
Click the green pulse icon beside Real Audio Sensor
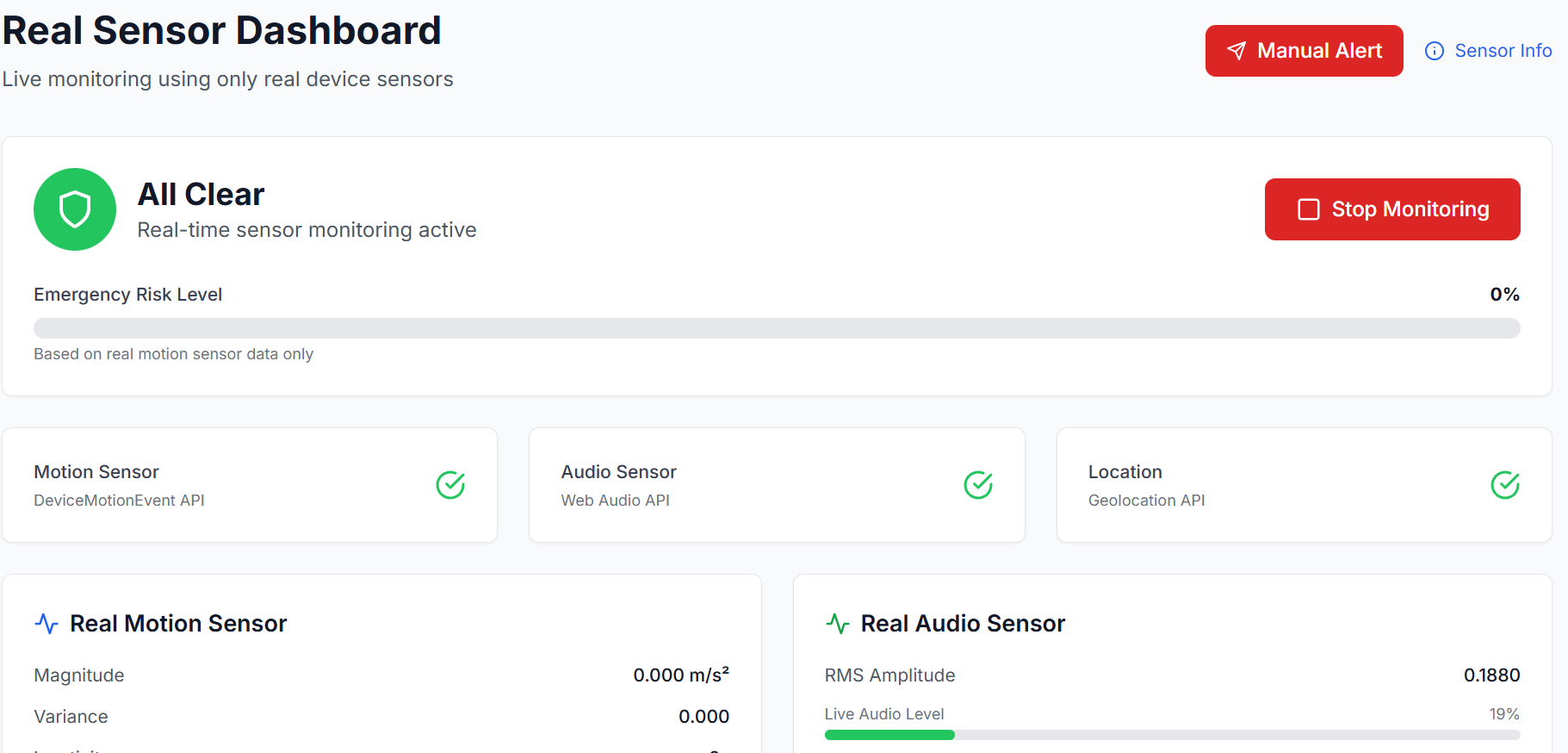(838, 624)
